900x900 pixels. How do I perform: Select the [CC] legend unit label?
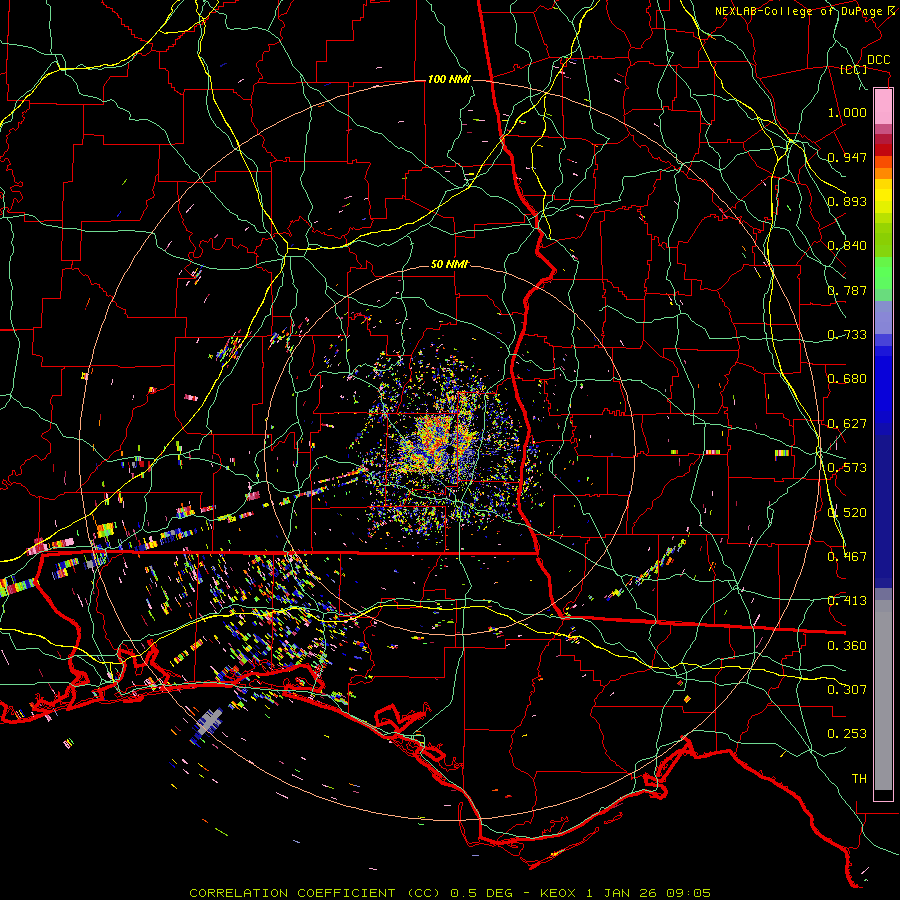click(854, 69)
